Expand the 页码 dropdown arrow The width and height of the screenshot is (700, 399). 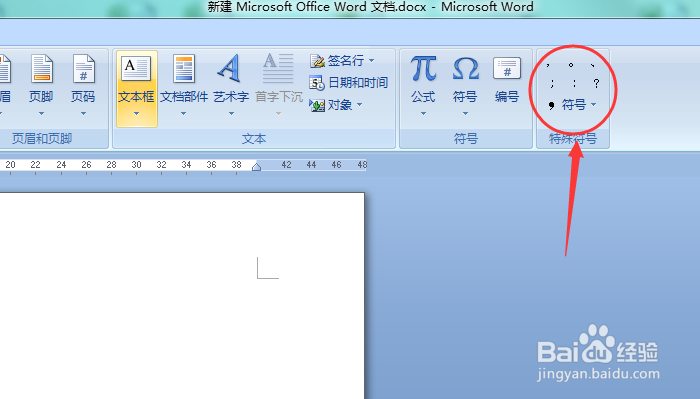pyautogui.click(x=83, y=114)
